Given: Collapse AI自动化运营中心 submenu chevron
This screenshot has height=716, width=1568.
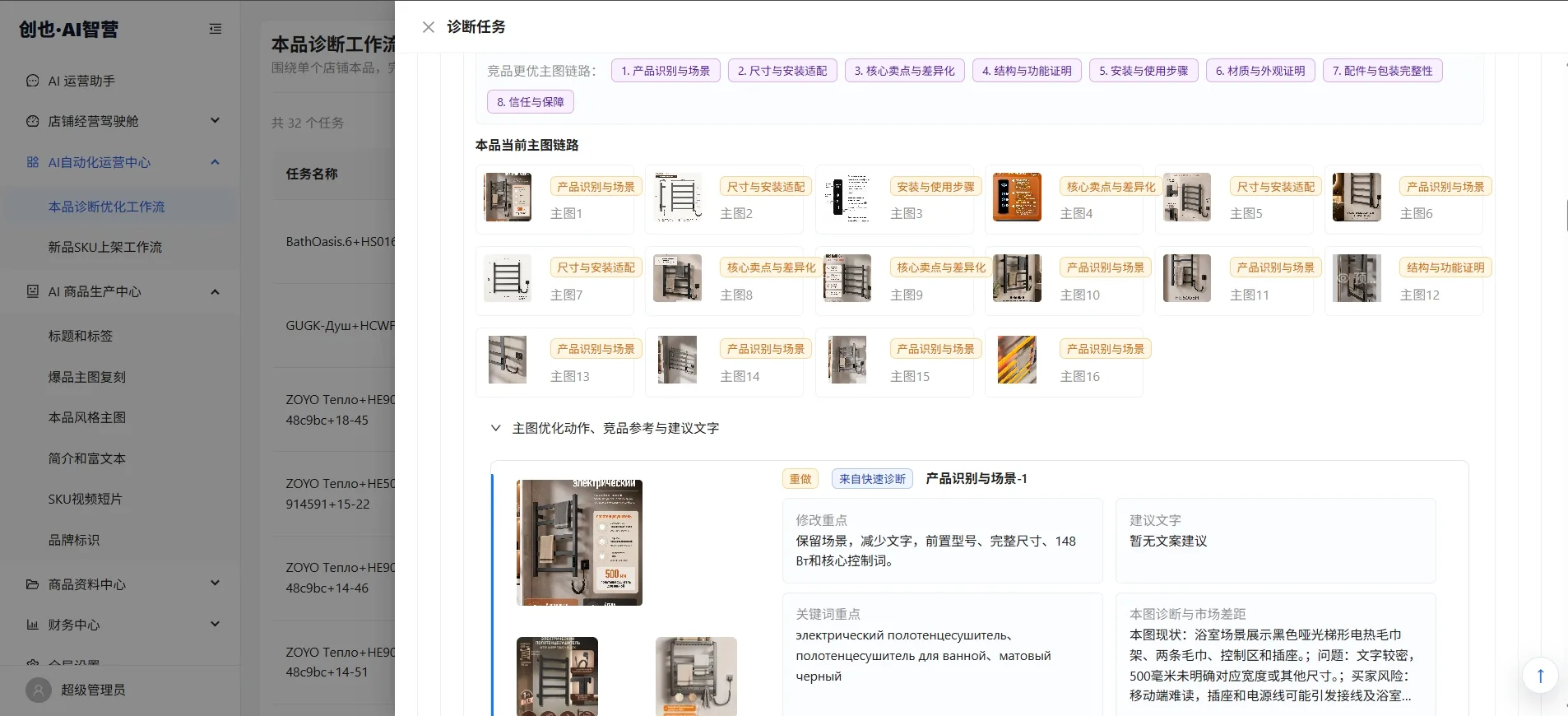Looking at the screenshot, I should [216, 162].
